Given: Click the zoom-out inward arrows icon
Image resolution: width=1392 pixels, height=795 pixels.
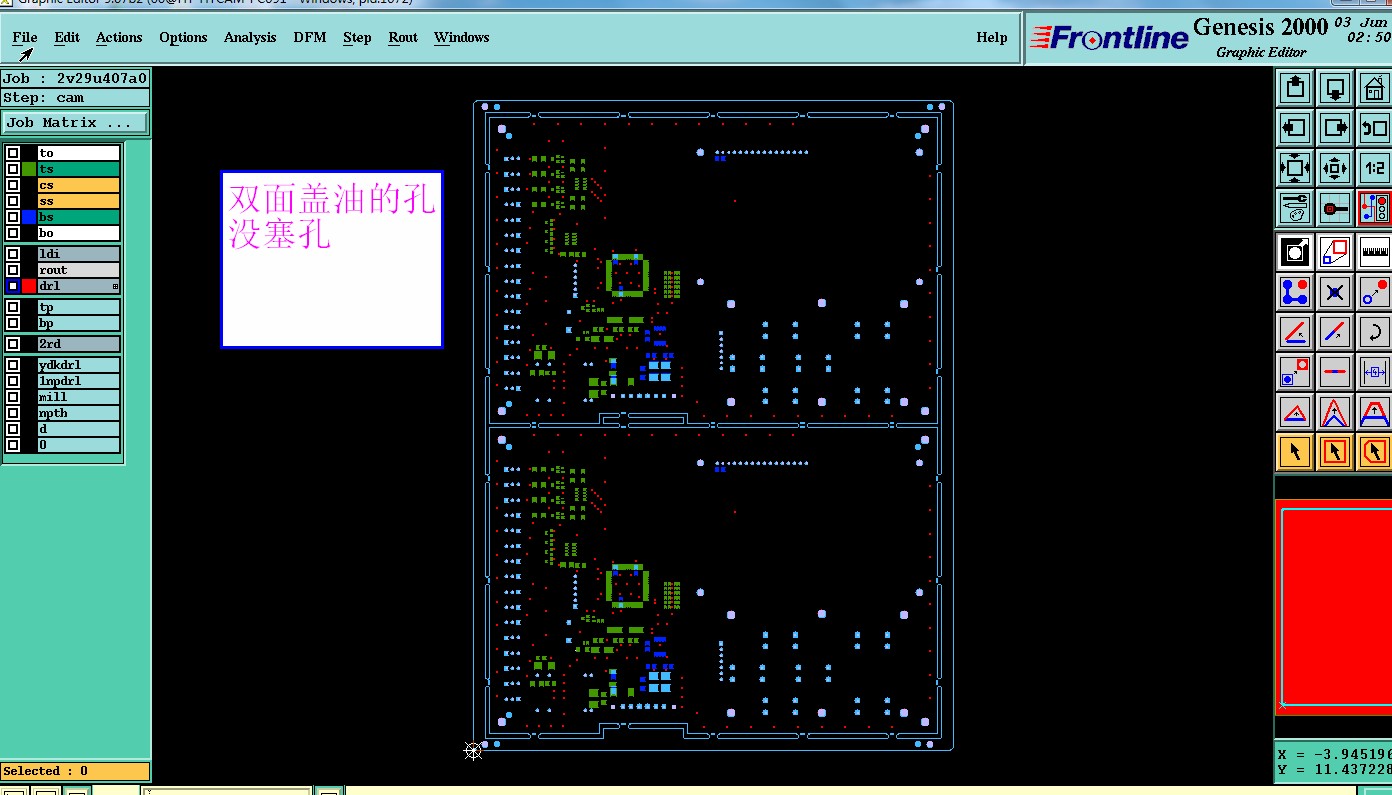Looking at the screenshot, I should (1335, 168).
